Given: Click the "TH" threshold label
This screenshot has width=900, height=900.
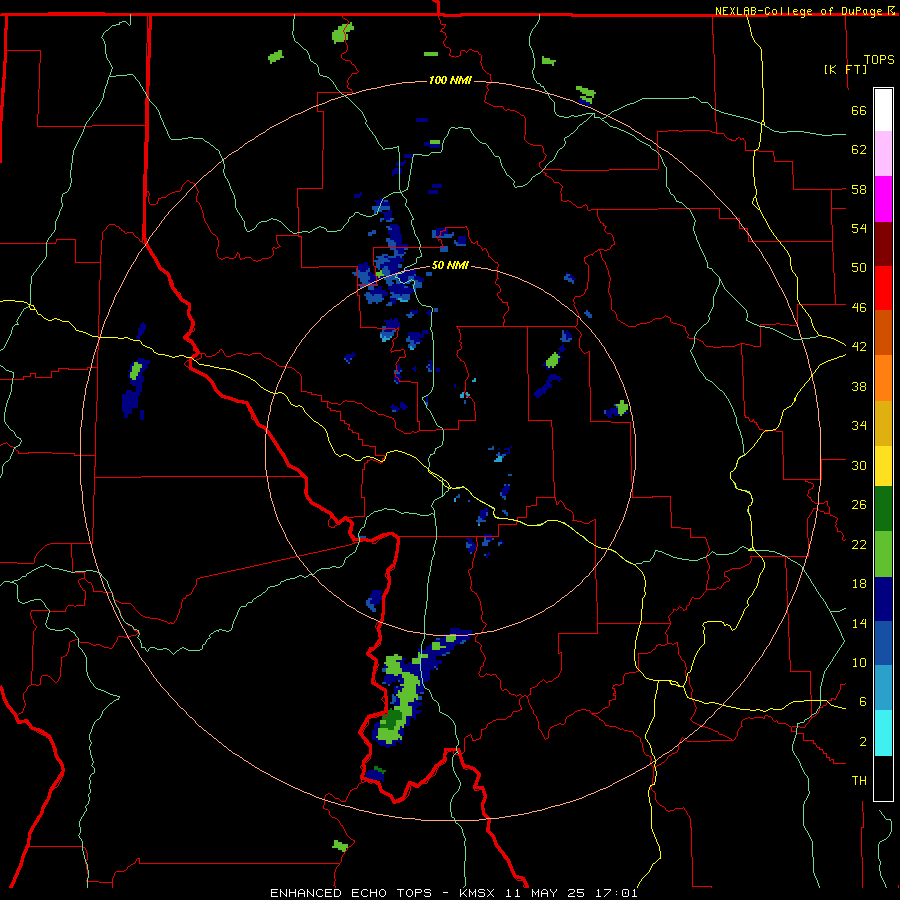Looking at the screenshot, I should pos(859,781).
